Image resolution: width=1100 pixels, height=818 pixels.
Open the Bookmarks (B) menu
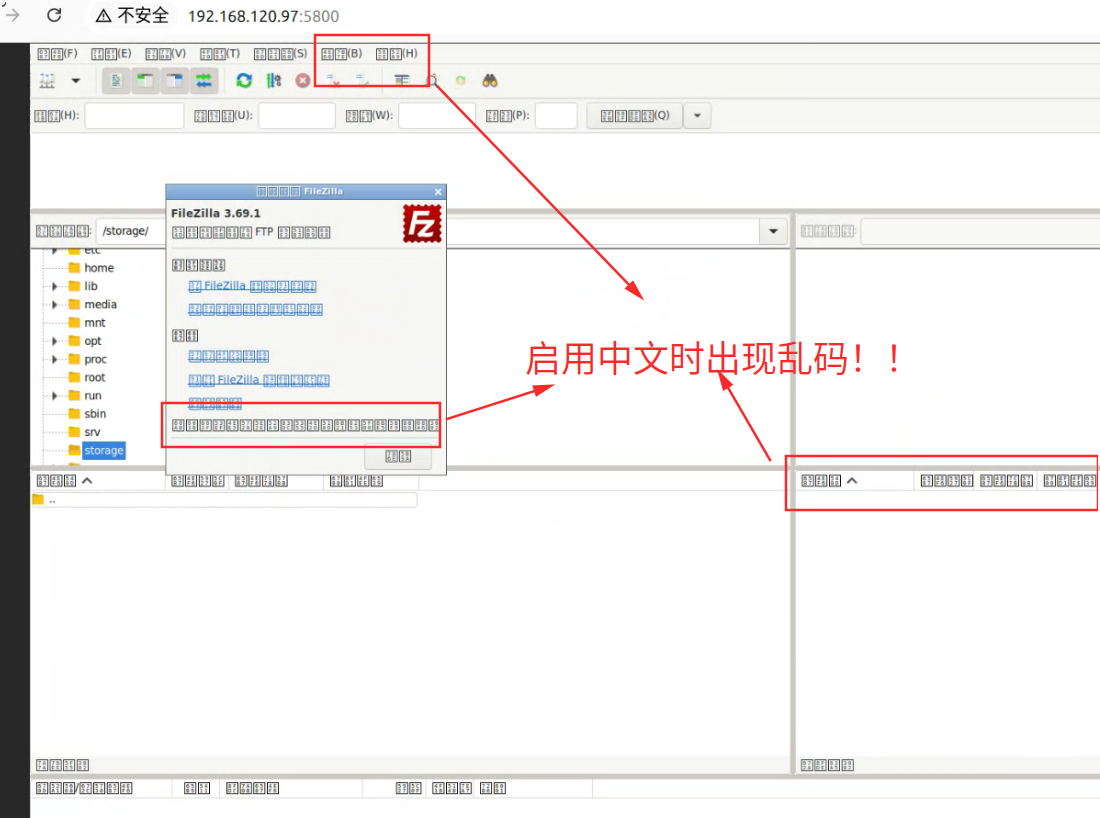342,53
